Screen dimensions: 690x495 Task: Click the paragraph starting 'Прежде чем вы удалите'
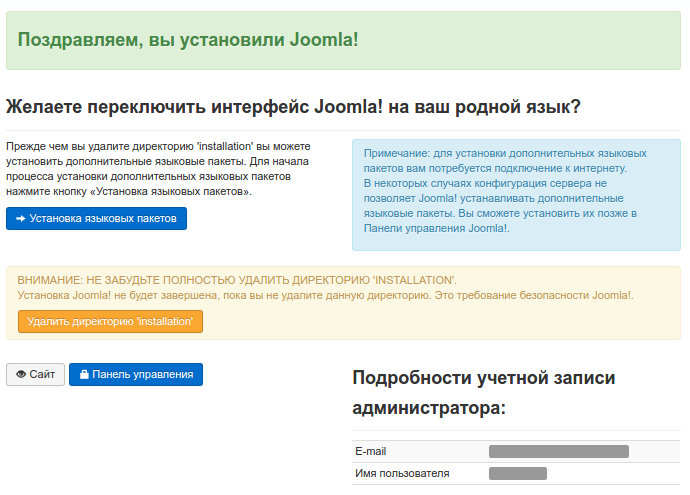(158, 169)
